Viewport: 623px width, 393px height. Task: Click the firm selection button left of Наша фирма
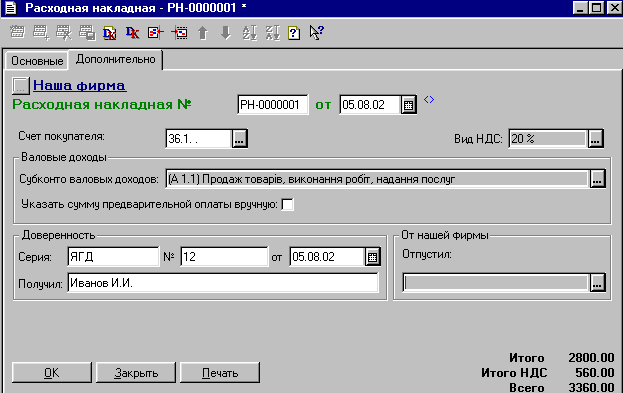[x=20, y=85]
